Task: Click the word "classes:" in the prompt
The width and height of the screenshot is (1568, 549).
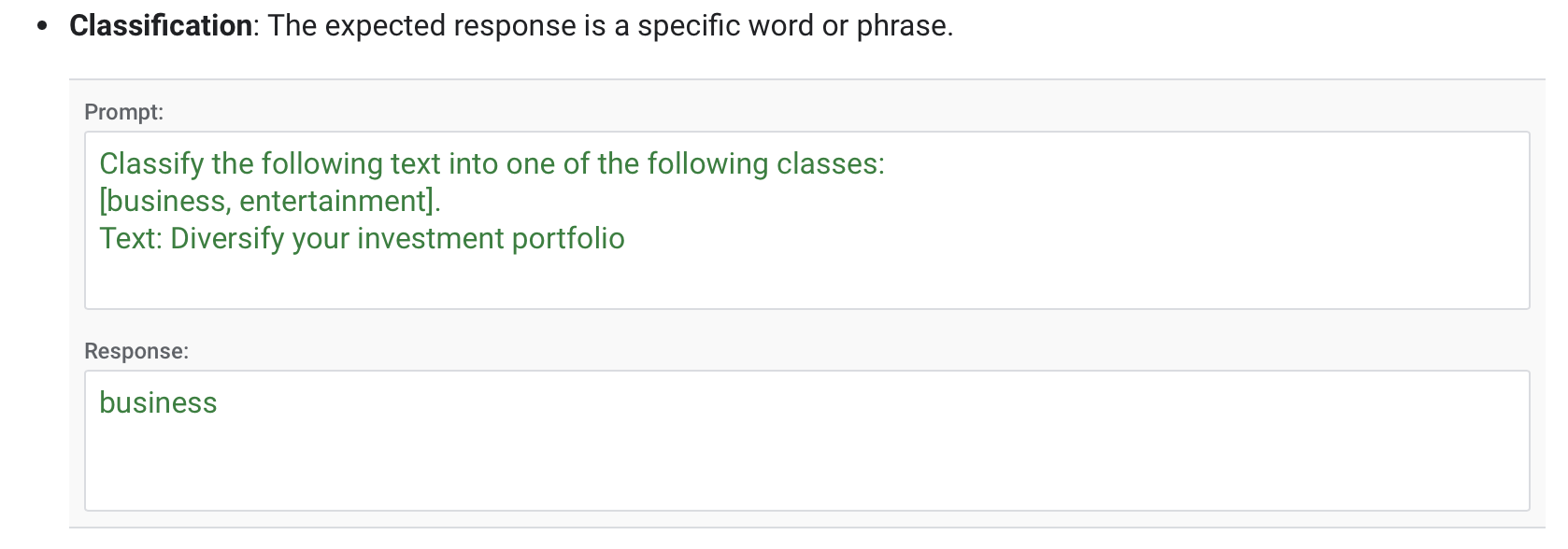Action: pyautogui.click(x=830, y=163)
